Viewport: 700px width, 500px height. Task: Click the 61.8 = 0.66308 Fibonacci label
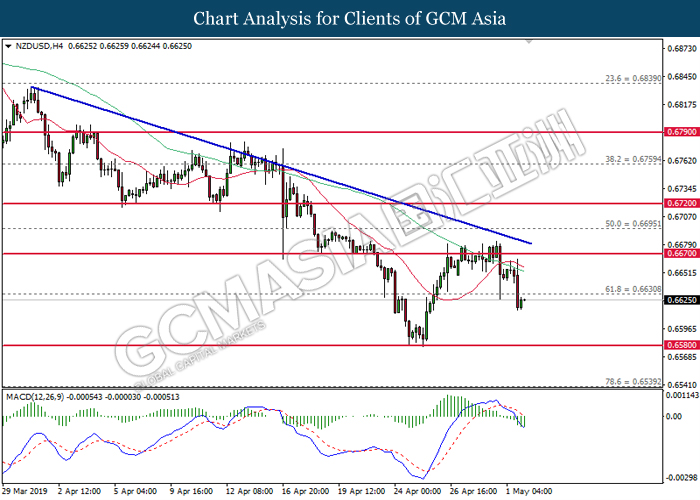(x=633, y=289)
